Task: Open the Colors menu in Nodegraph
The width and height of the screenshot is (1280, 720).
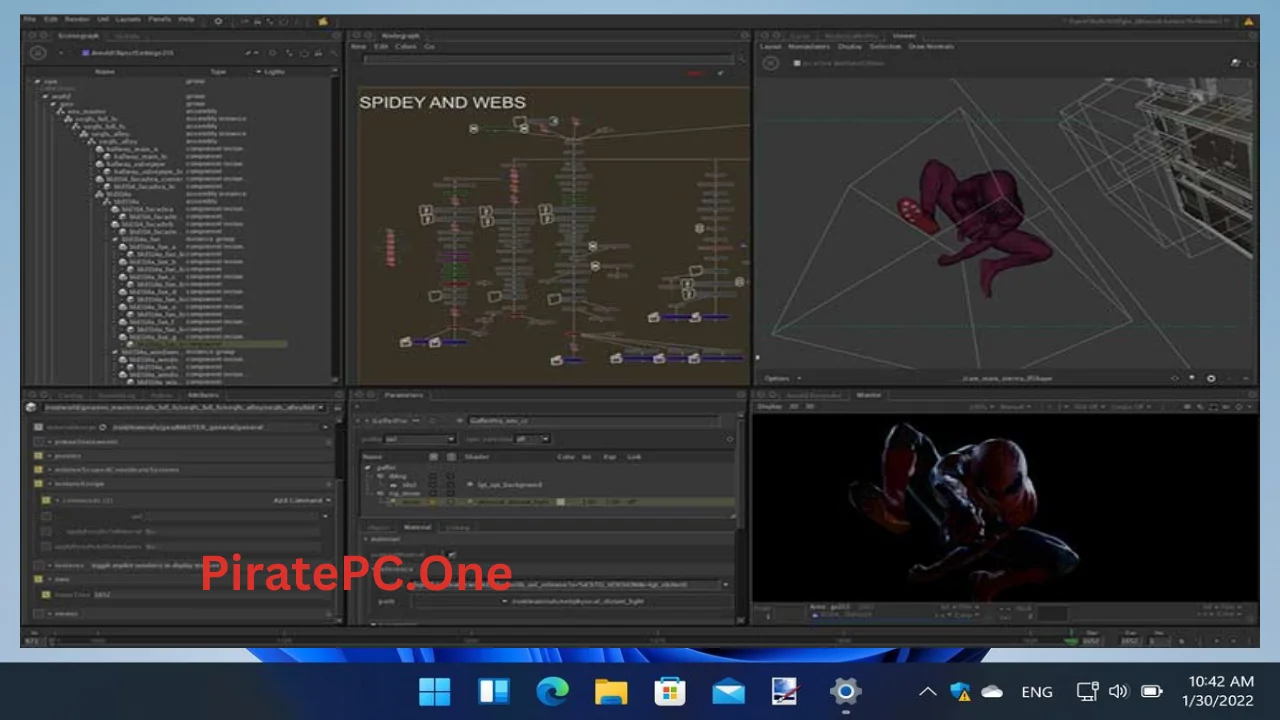Action: 405,46
